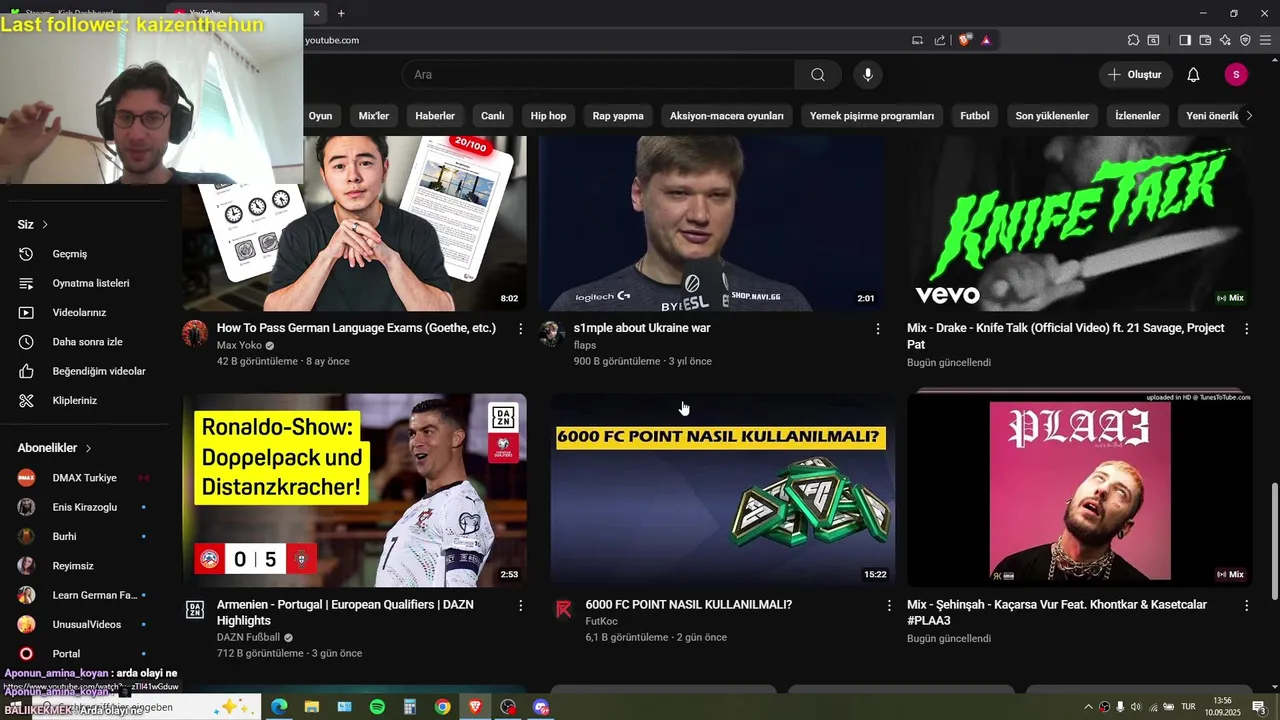Select the Rap yapma filter chip

tap(618, 116)
